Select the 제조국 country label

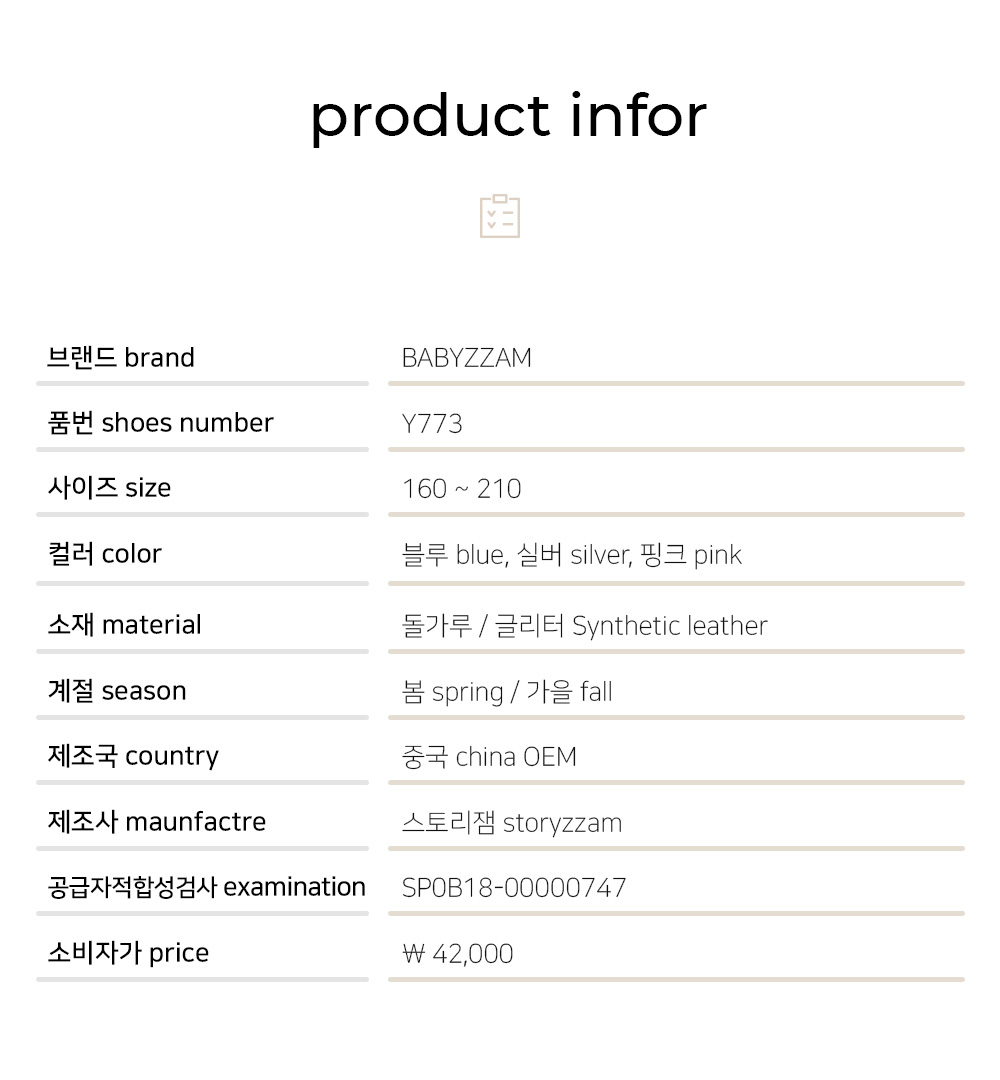coord(133,756)
